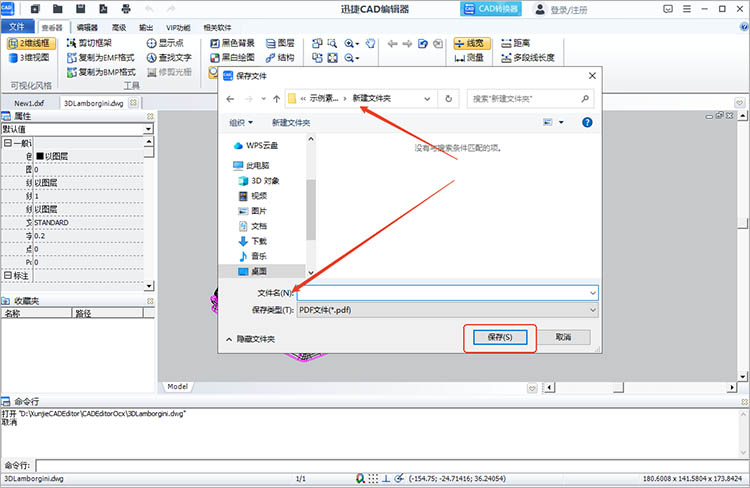Open the 结构 structure tool
Viewport: 750px width, 488px height.
tap(280, 57)
